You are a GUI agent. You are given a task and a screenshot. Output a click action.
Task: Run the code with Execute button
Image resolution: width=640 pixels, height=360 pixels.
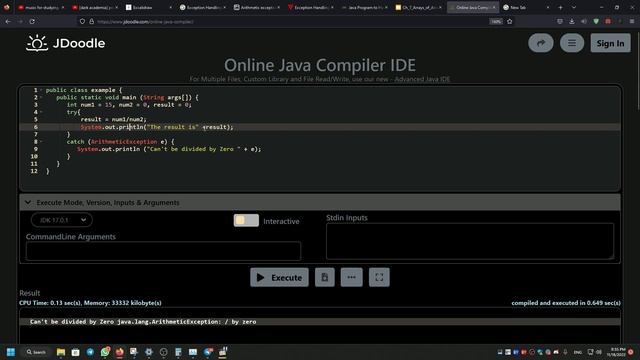pos(279,278)
